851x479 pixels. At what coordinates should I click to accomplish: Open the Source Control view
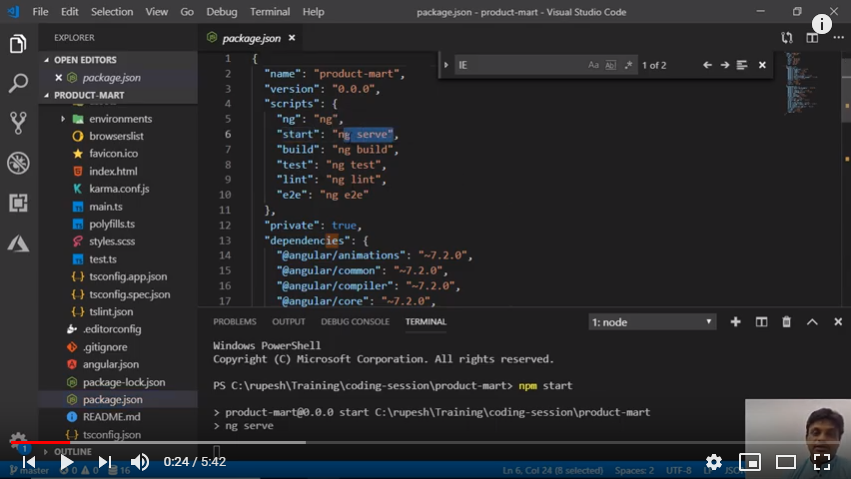coord(18,123)
